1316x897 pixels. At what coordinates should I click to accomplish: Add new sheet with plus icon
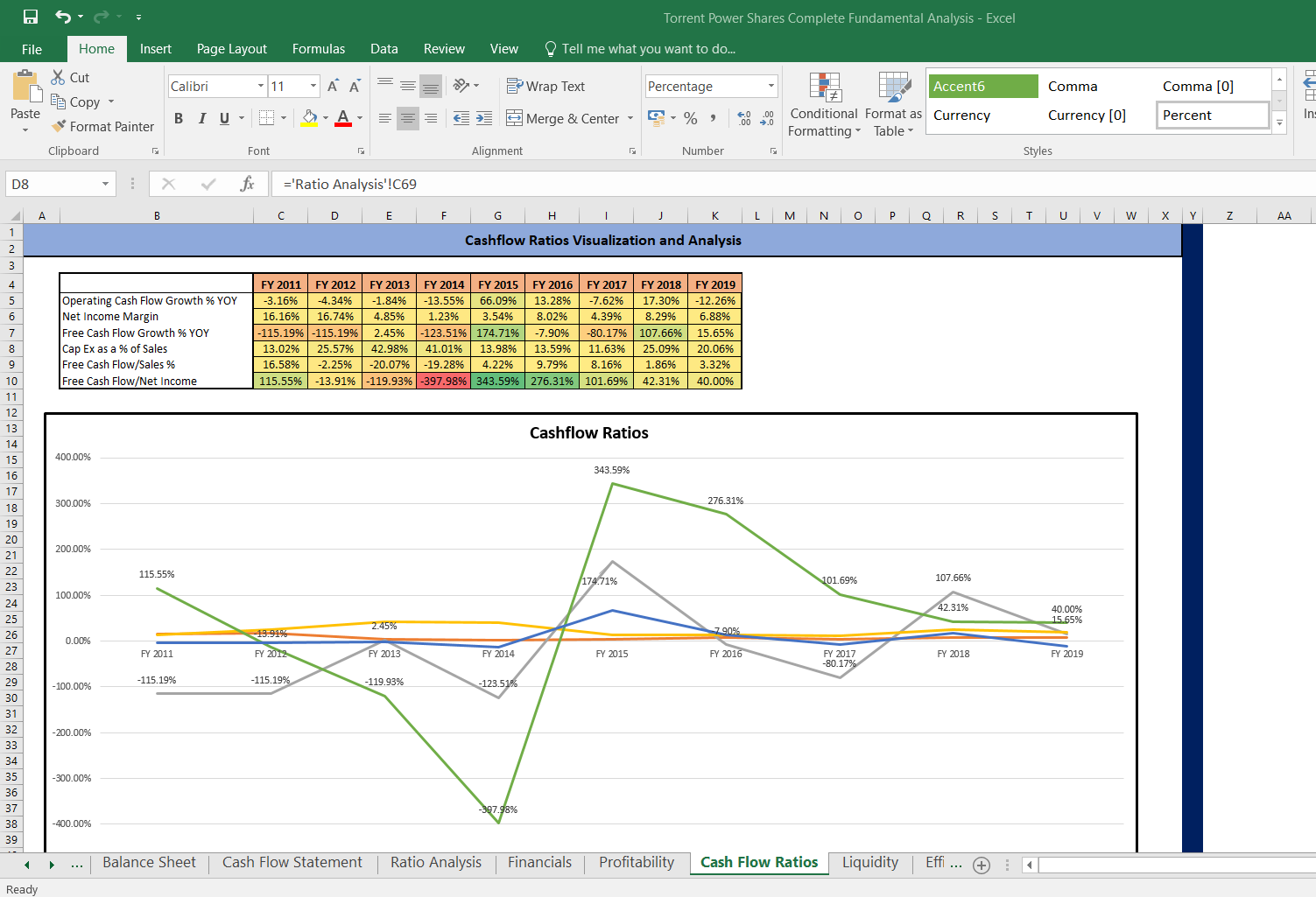(x=982, y=865)
